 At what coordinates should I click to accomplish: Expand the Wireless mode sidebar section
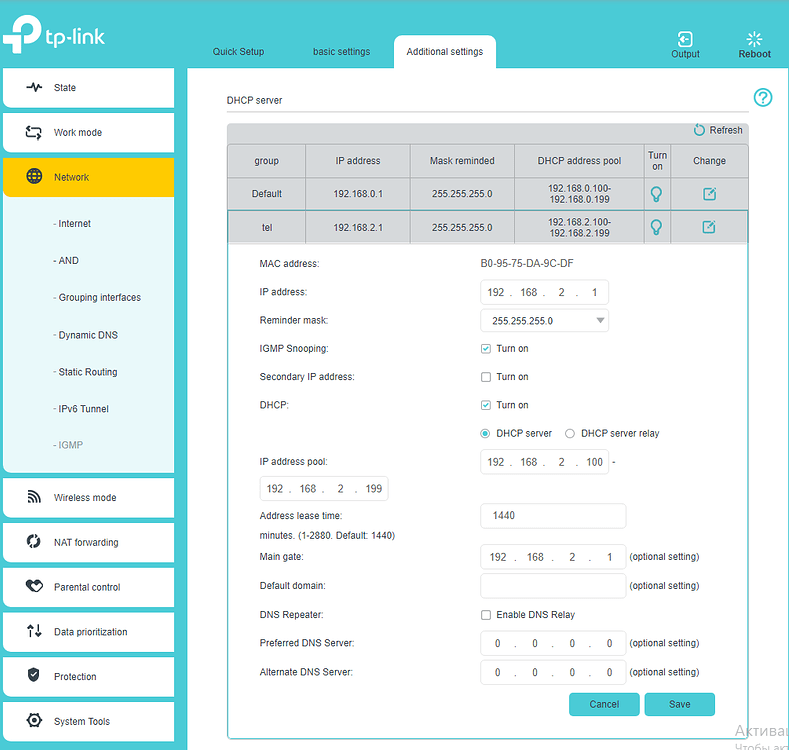point(88,497)
